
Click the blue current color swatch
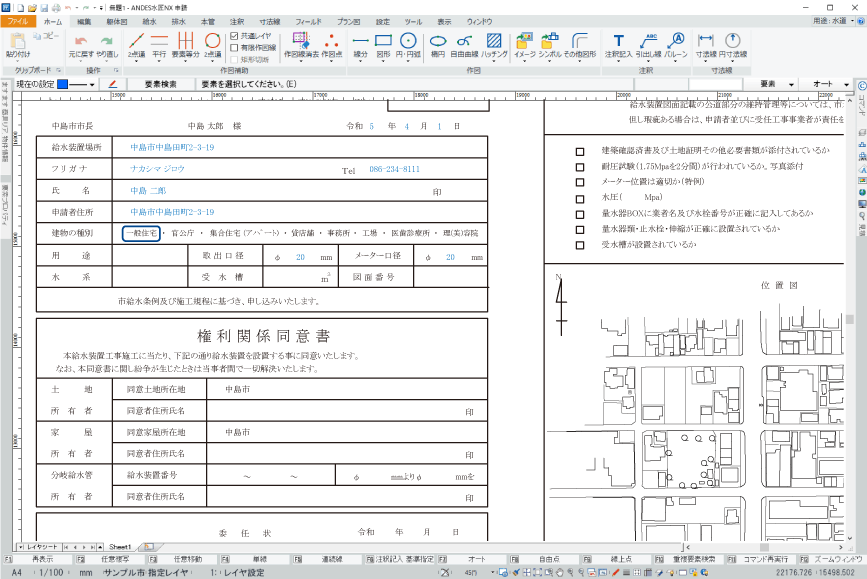63,85
